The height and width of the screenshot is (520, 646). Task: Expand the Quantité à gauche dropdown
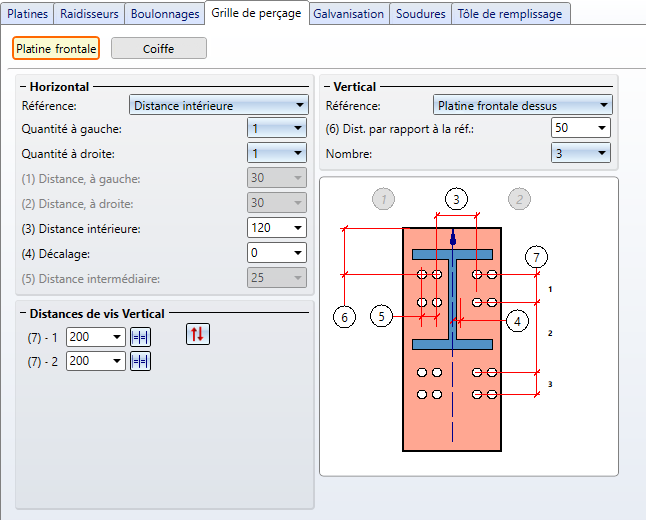pos(276,128)
